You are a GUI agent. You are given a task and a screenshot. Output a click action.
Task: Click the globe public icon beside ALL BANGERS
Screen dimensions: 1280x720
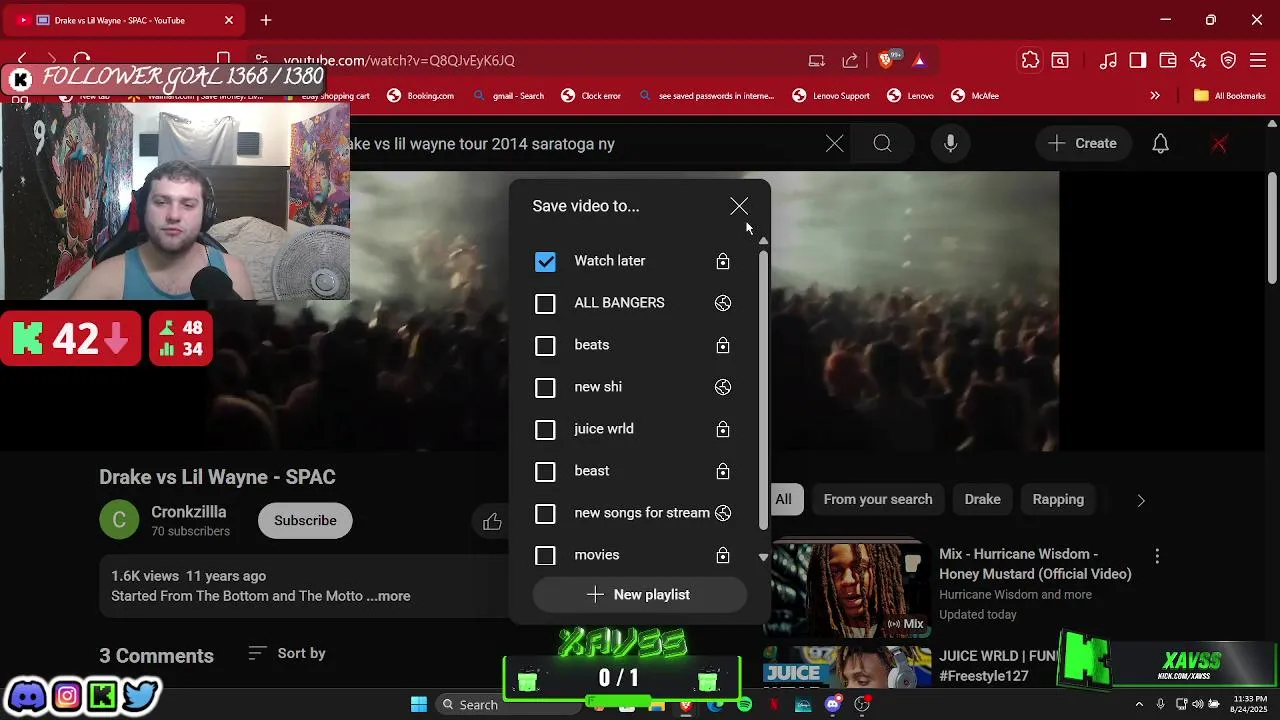click(x=723, y=303)
